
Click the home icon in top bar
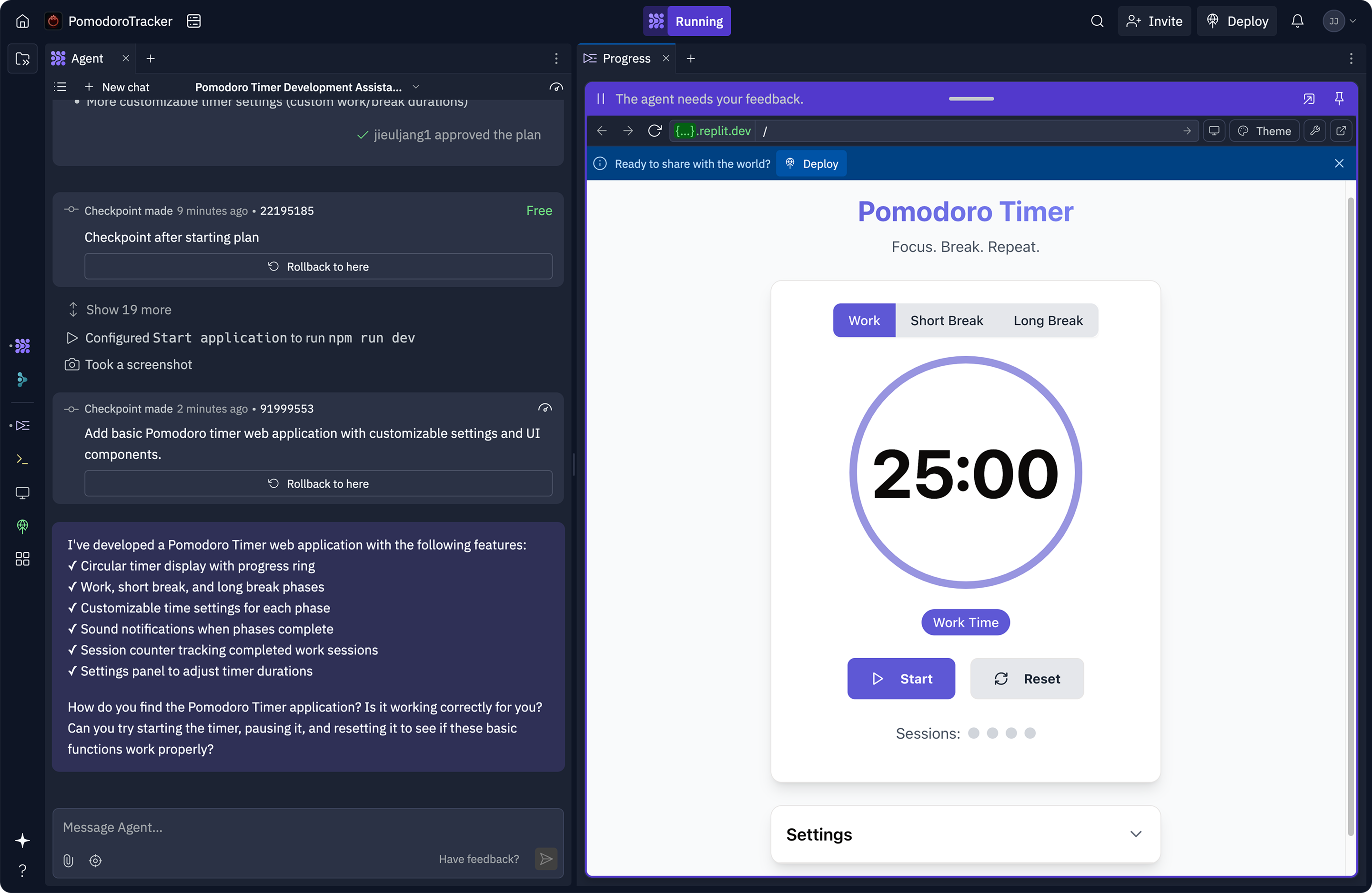tap(22, 21)
